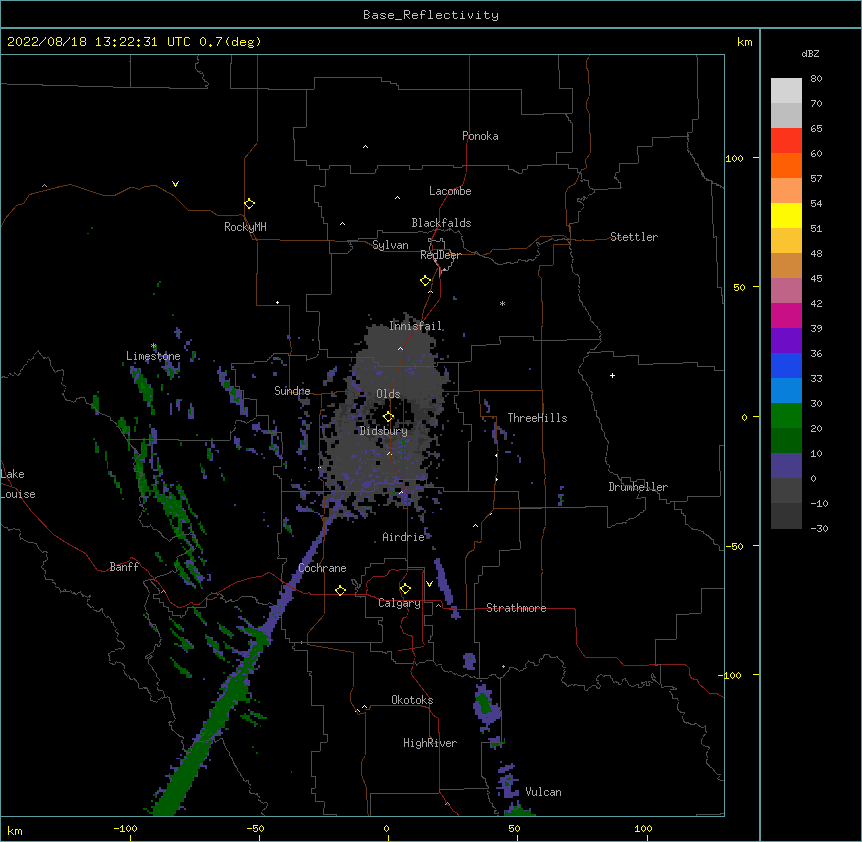Click the RockyMH city label
The height and width of the screenshot is (842, 862).
[x=245, y=227]
